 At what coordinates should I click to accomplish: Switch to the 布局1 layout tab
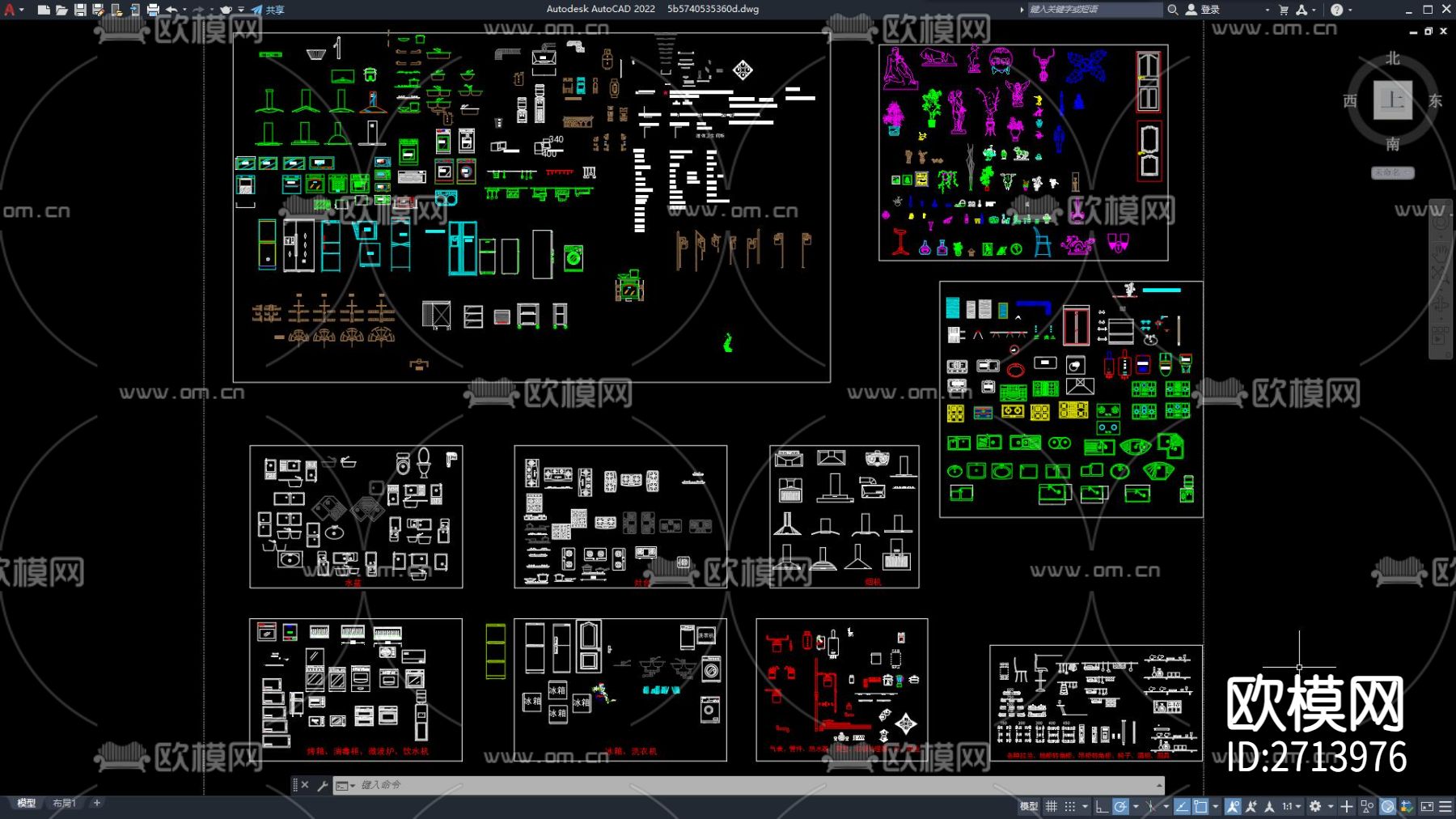tap(64, 804)
